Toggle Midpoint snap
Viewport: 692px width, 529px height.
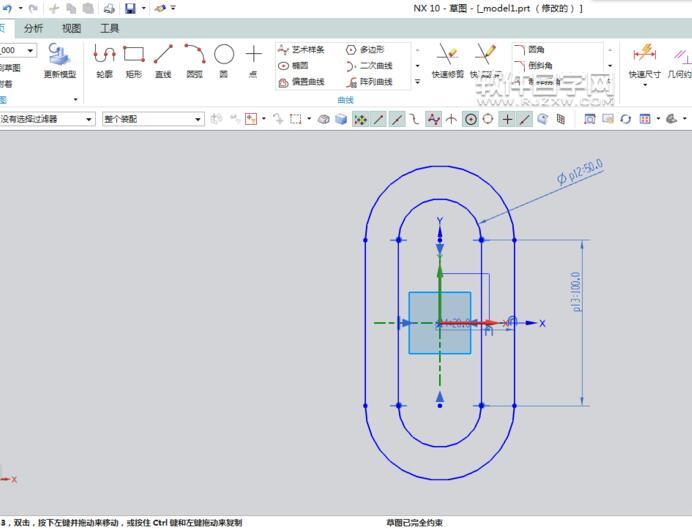pyautogui.click(x=397, y=119)
